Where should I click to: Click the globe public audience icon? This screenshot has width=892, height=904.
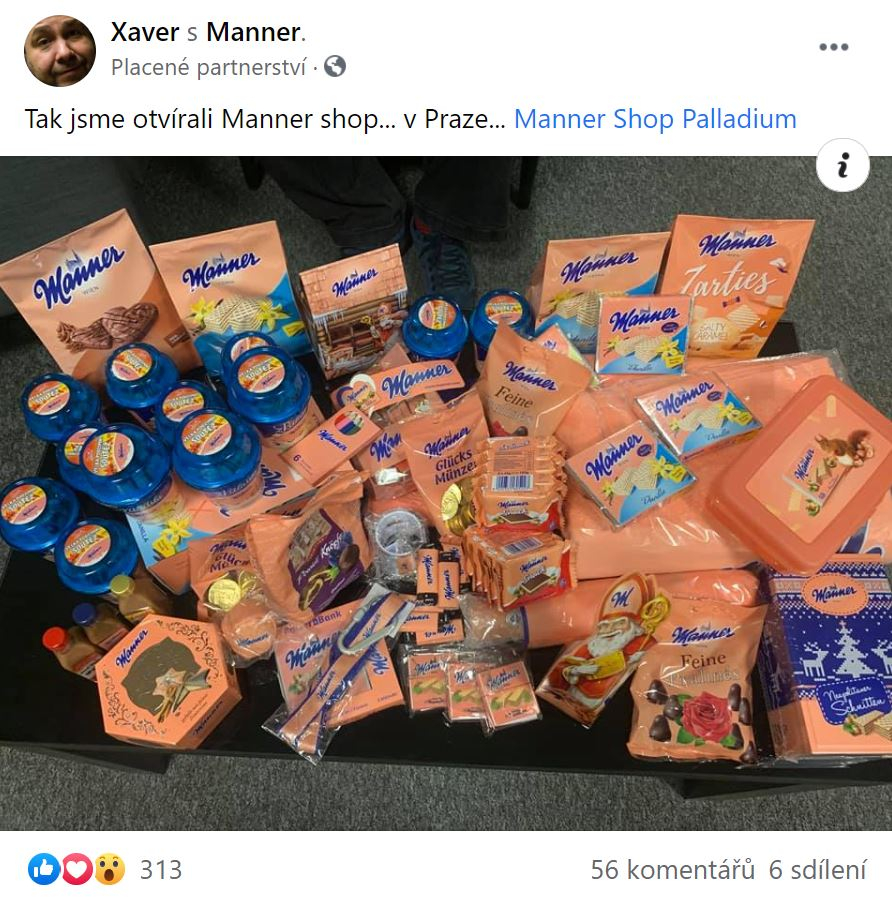tap(335, 67)
